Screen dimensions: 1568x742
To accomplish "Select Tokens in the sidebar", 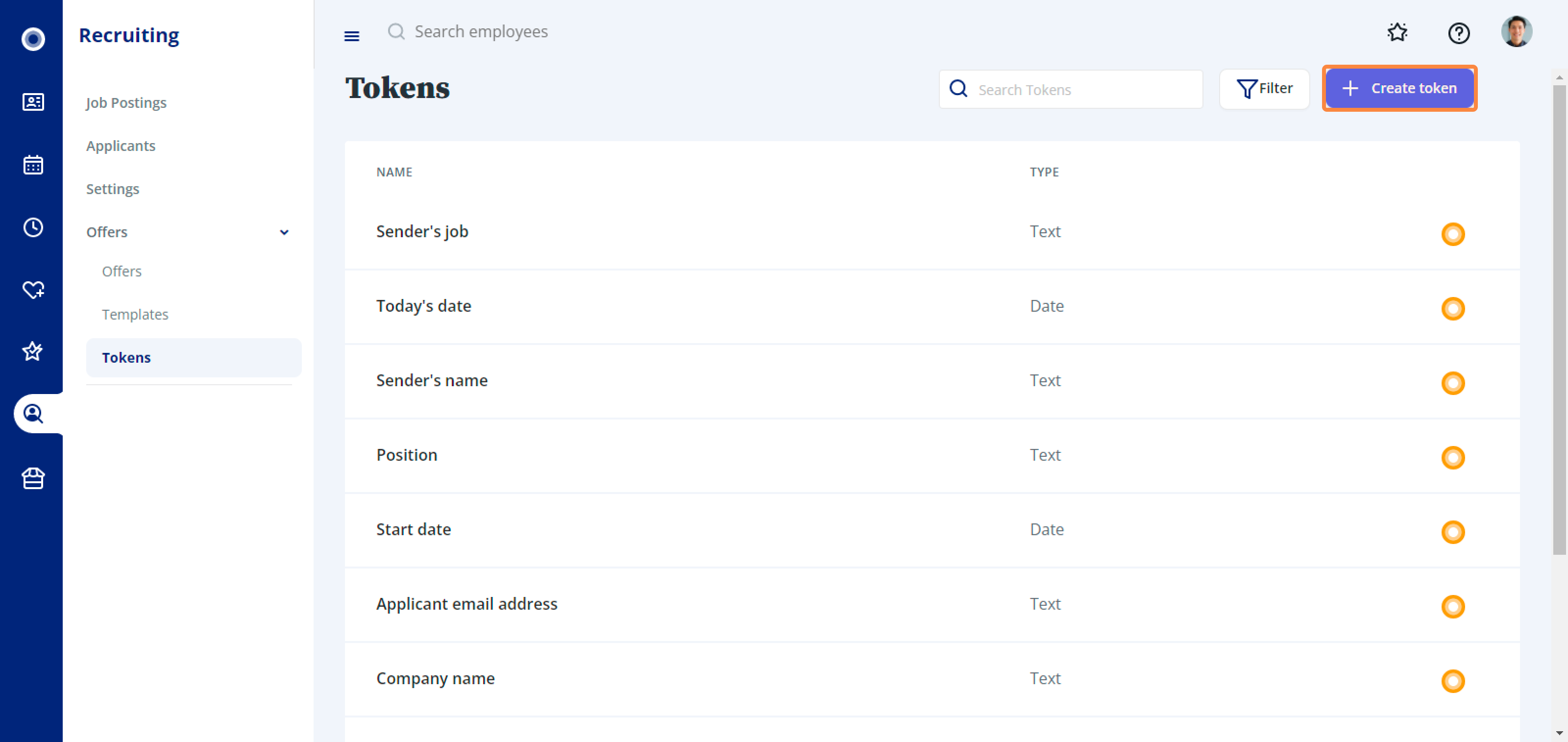I will coord(194,357).
